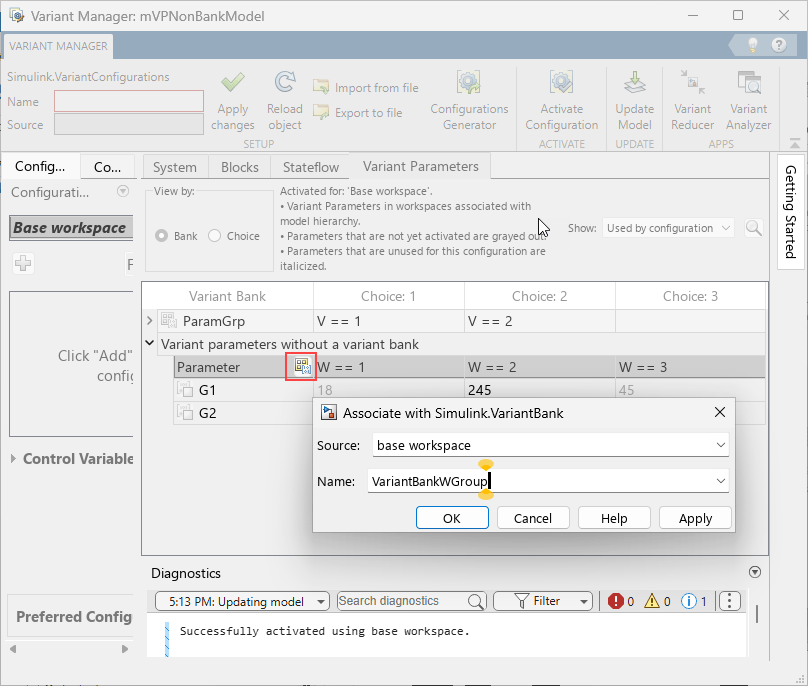Click the W == 1 column header
The image size is (808, 686).
pyautogui.click(x=390, y=366)
